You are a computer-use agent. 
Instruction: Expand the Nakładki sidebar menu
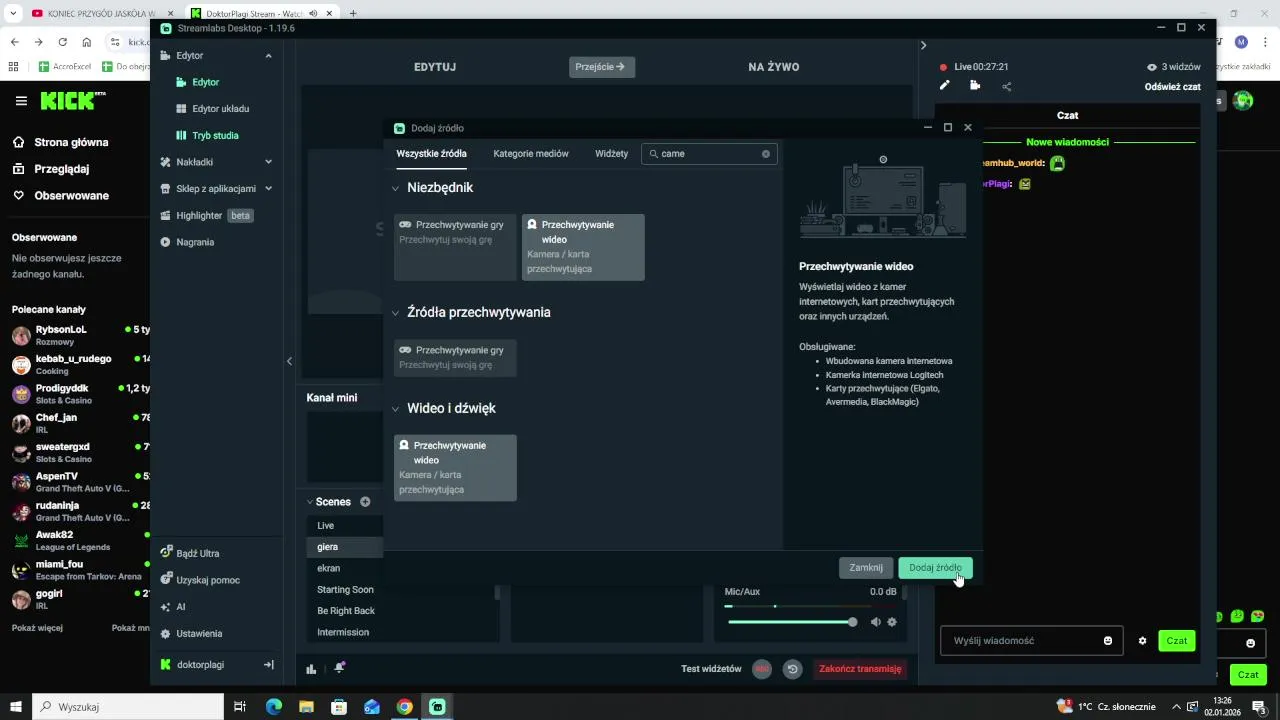[x=268, y=162]
